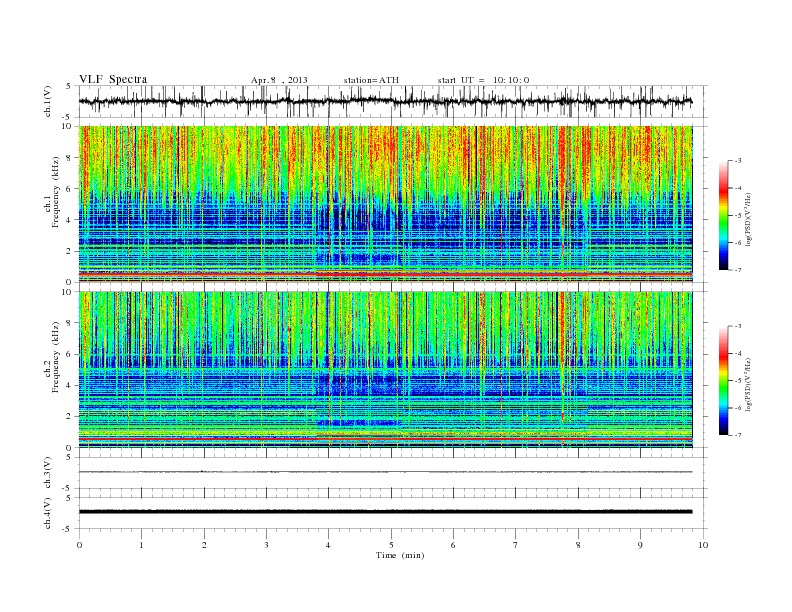The width and height of the screenshot is (792, 612).
Task: Click the "2" kHz tick on ch.1 spectrogram axis
Action: pyautogui.click(x=70, y=251)
